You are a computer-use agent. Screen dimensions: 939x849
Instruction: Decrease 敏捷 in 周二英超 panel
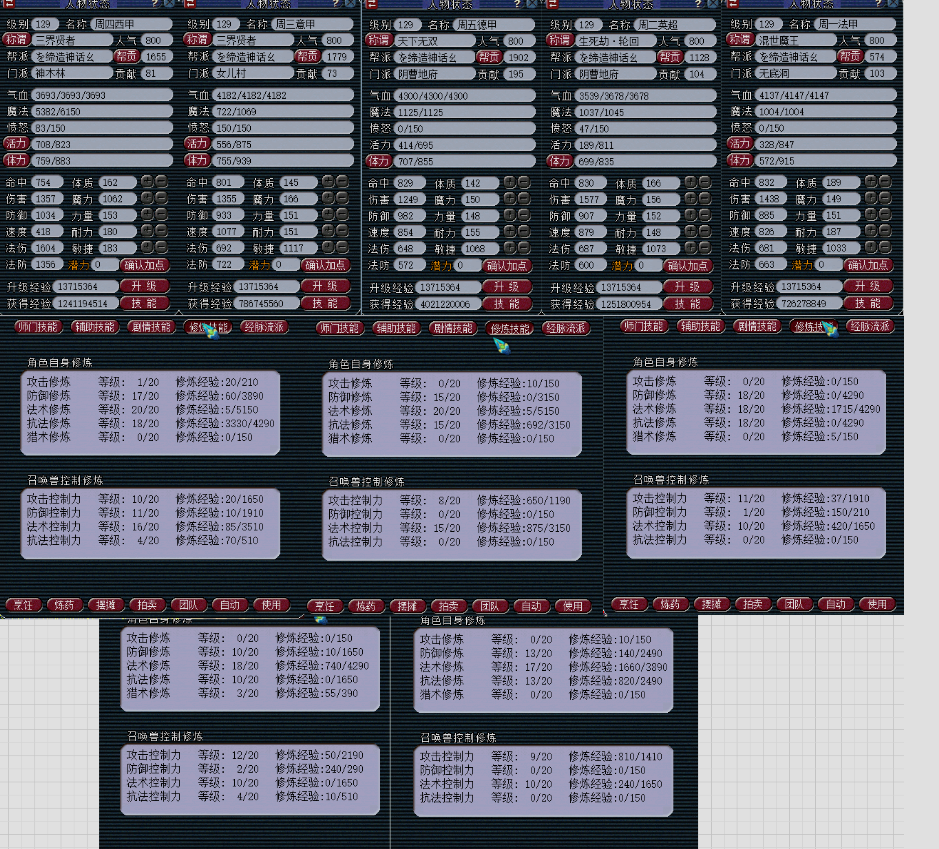[704, 249]
